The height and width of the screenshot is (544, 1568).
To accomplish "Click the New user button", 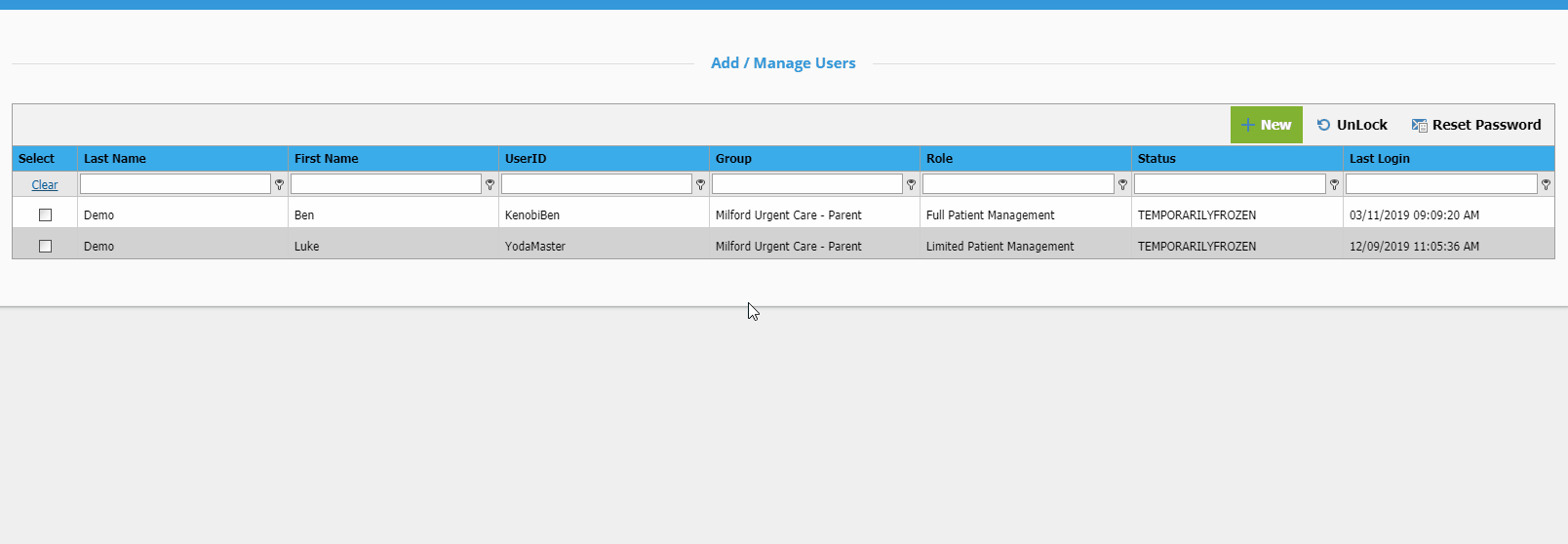I will pyautogui.click(x=1266, y=125).
